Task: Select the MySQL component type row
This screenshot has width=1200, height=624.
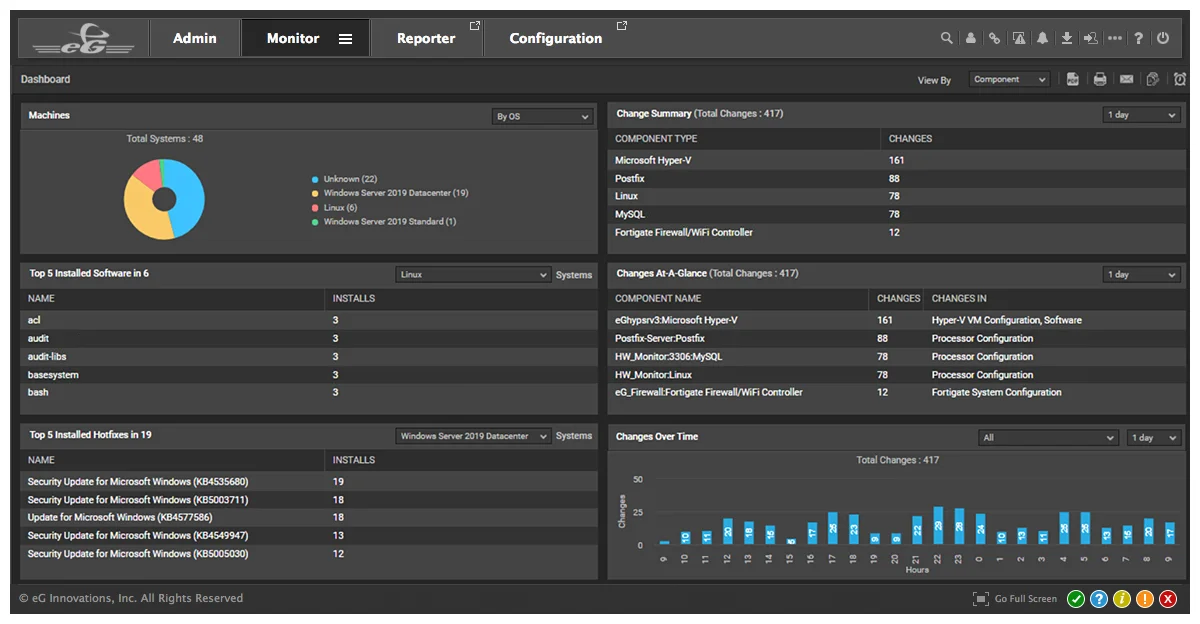Action: pos(897,214)
